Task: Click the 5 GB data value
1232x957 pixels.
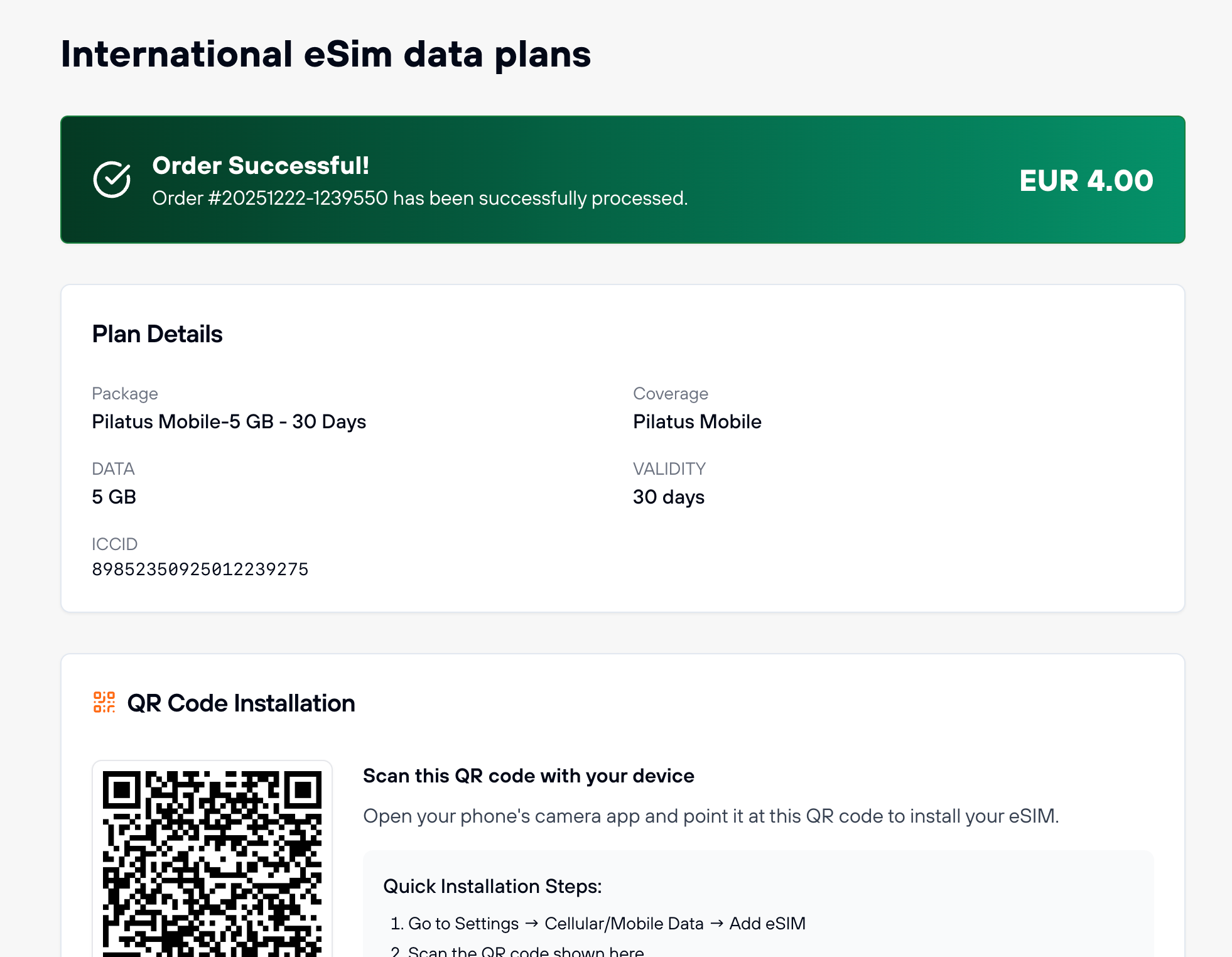Action: click(x=114, y=497)
